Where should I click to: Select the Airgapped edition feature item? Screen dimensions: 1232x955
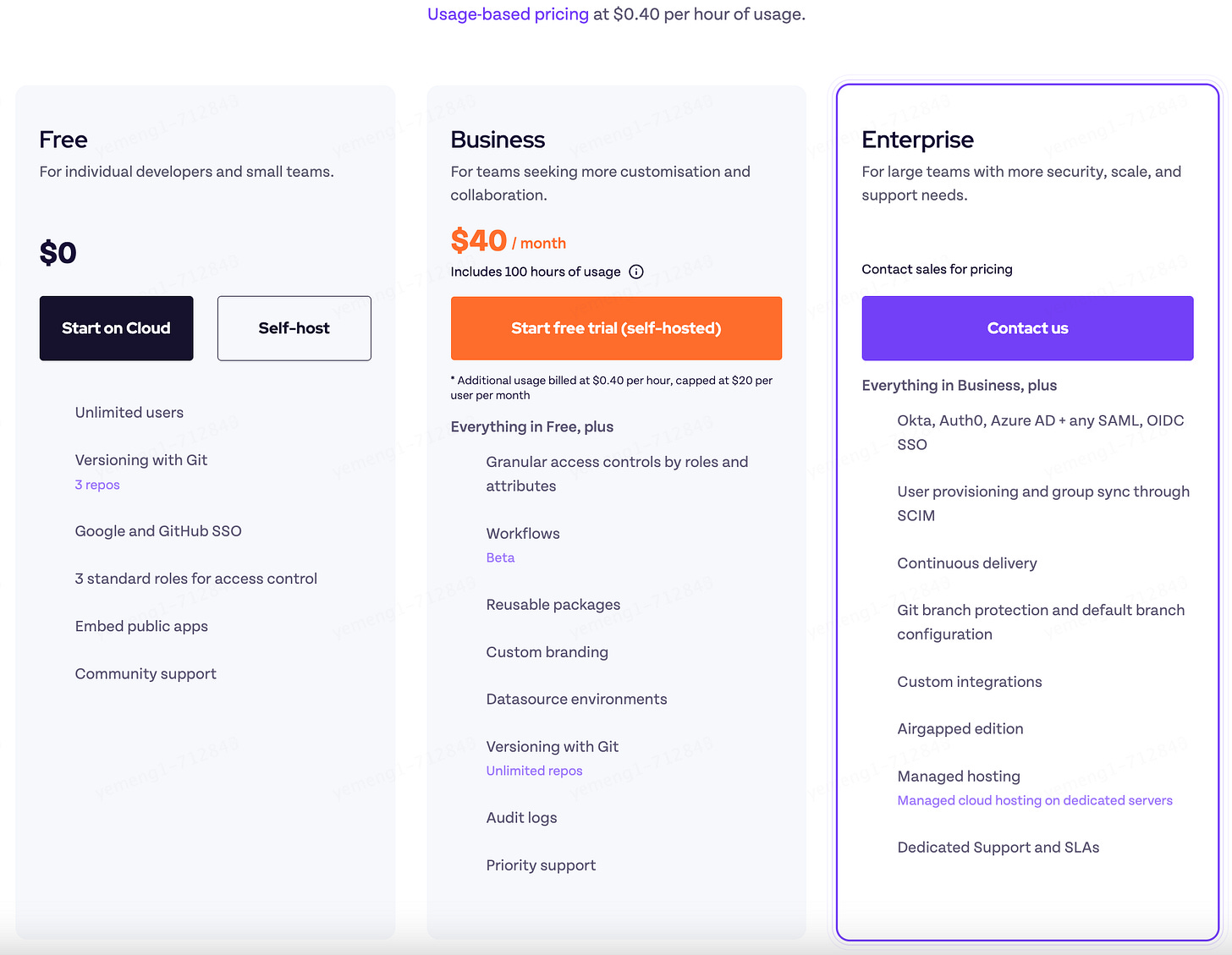tap(960, 729)
